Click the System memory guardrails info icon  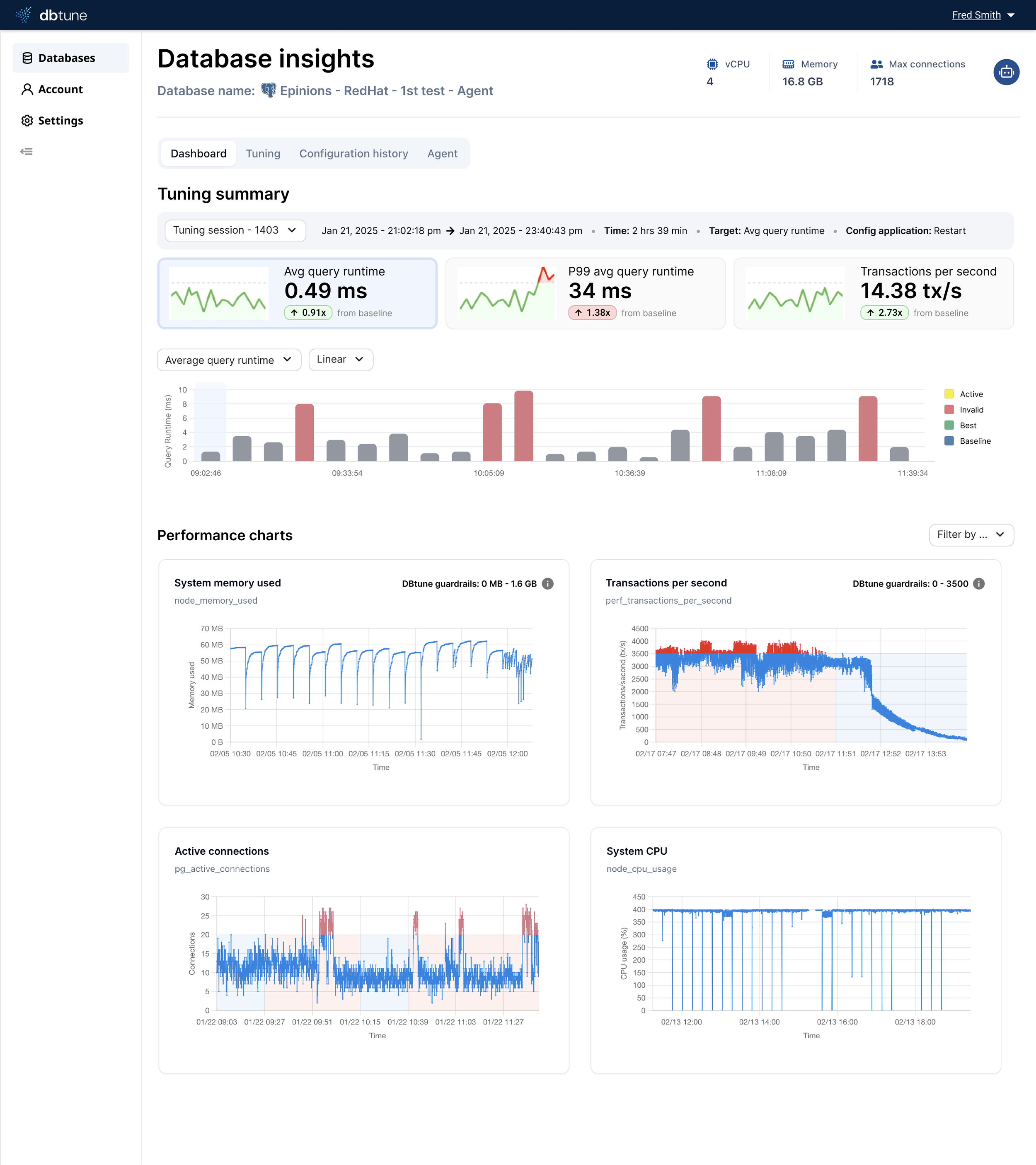(x=547, y=584)
